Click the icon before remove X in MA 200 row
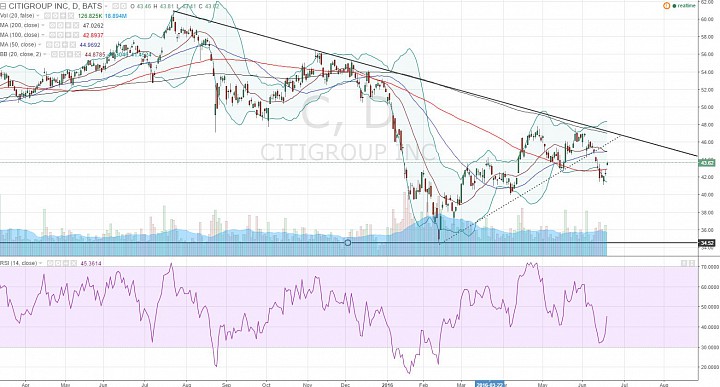Viewport: 720px width, 387px height. point(68,25)
